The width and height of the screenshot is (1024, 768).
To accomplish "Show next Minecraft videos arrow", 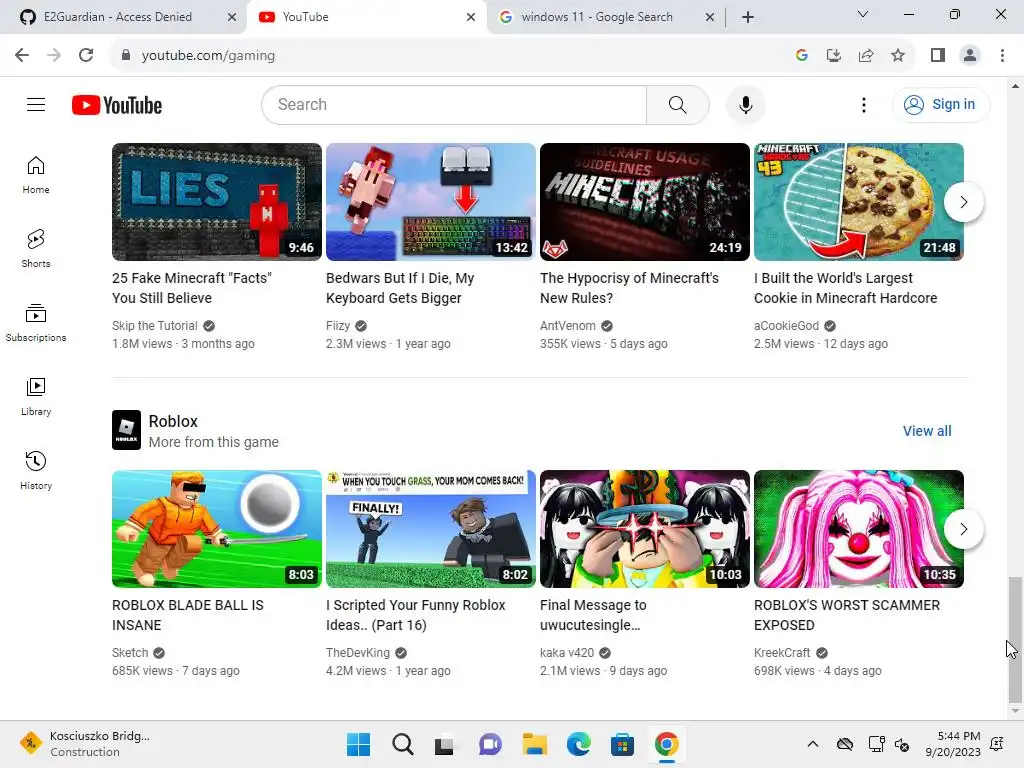I will (963, 202).
